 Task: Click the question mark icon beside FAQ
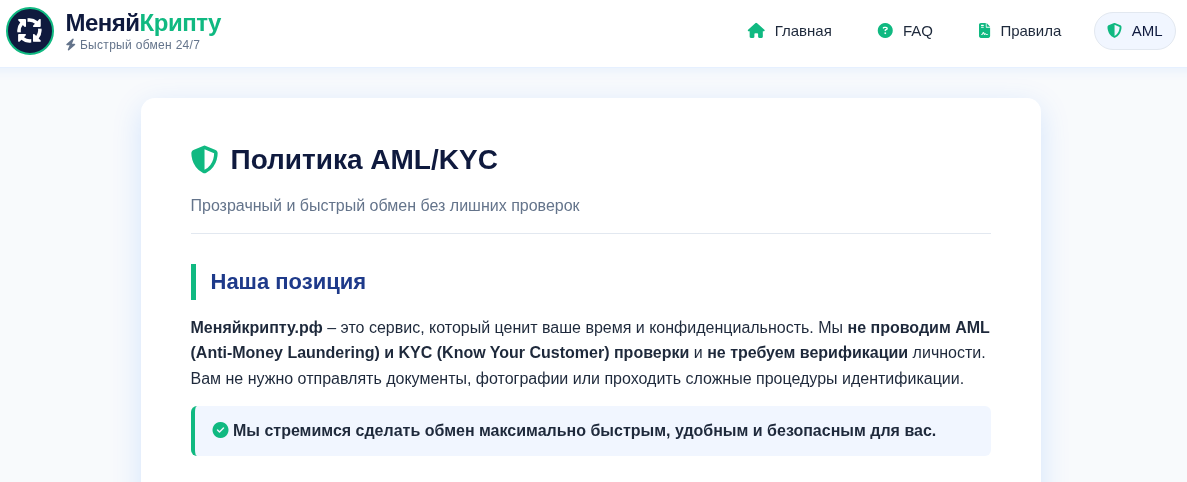885,31
